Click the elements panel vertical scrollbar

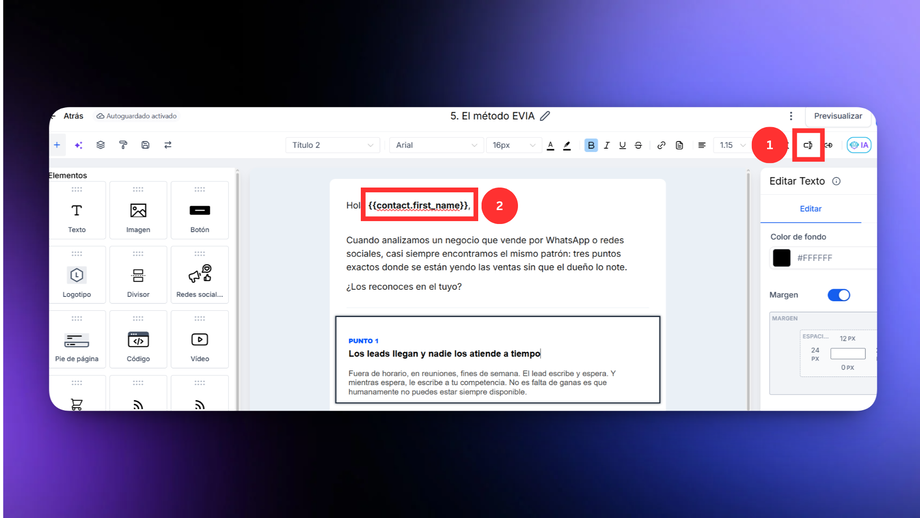237,290
